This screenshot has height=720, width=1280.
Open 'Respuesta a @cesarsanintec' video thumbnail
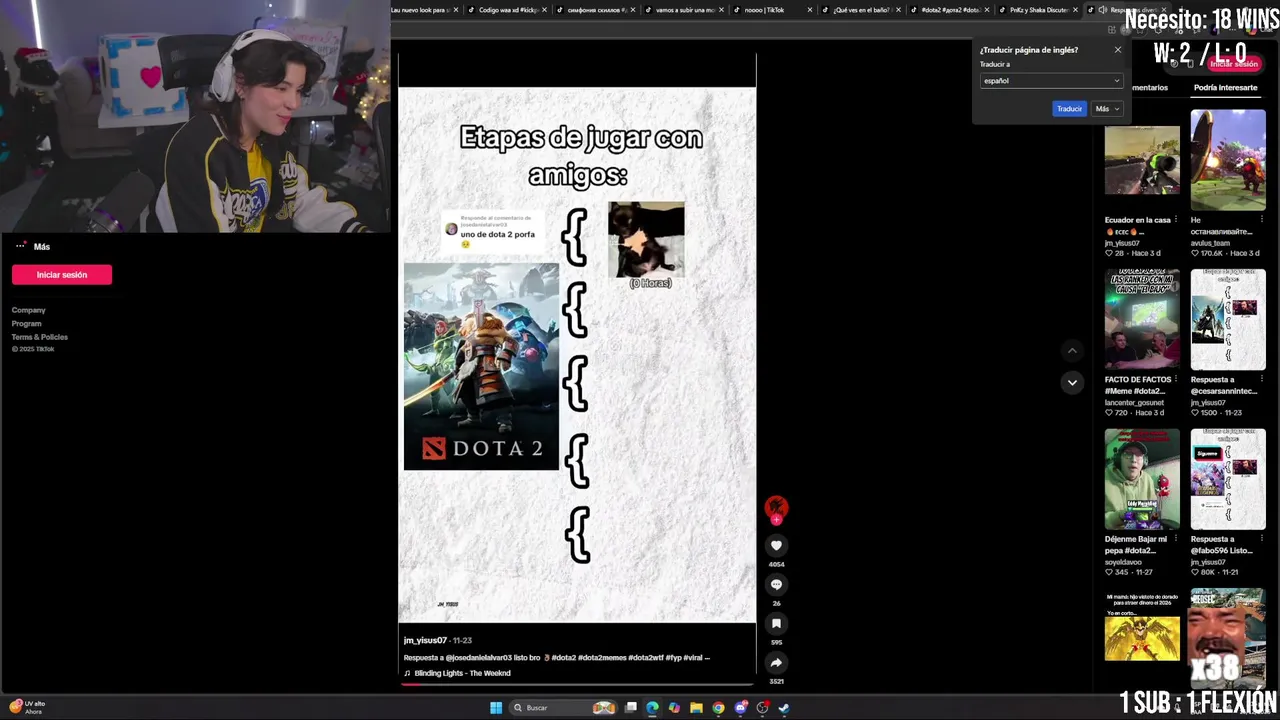tap(1228, 319)
